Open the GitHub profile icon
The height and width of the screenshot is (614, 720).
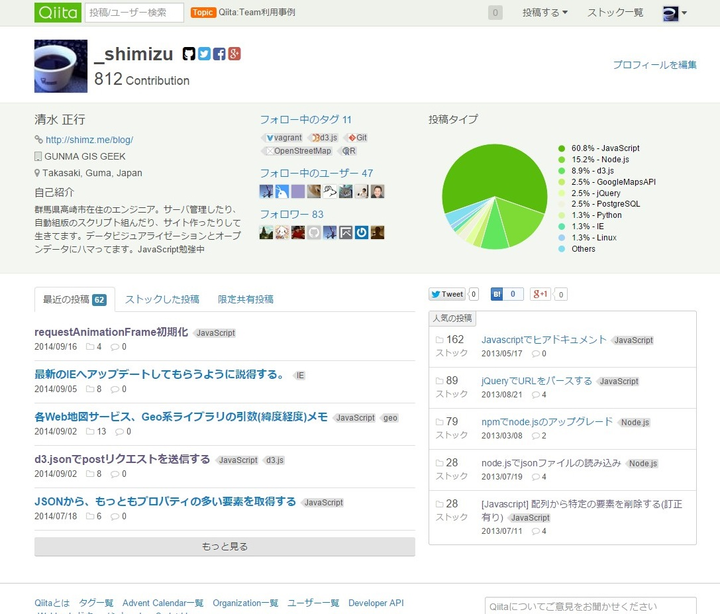pos(189,54)
